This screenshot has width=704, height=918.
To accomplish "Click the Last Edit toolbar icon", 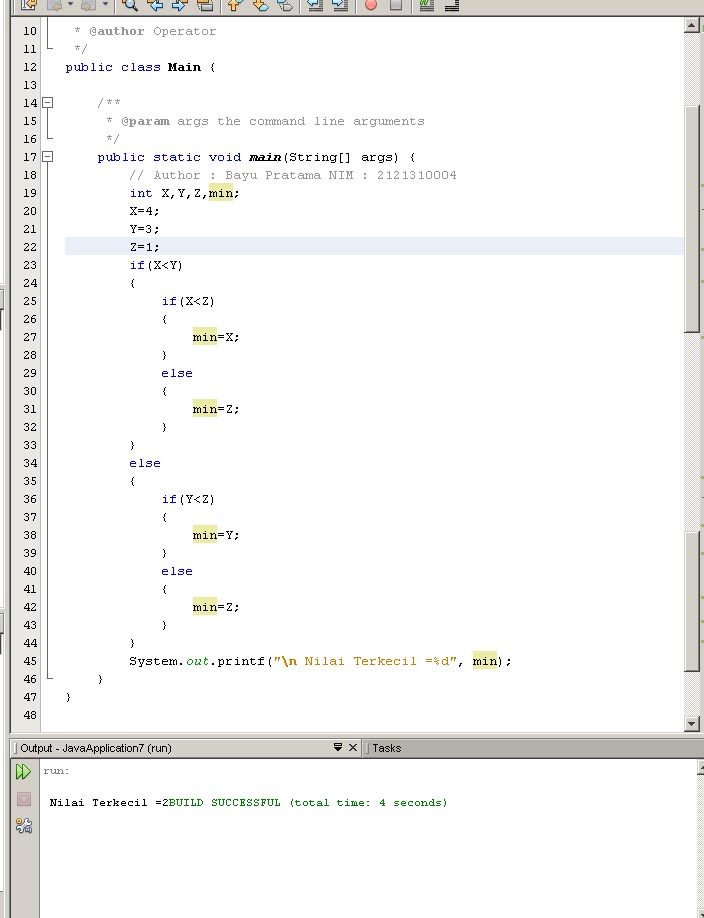I will click(x=28, y=5).
